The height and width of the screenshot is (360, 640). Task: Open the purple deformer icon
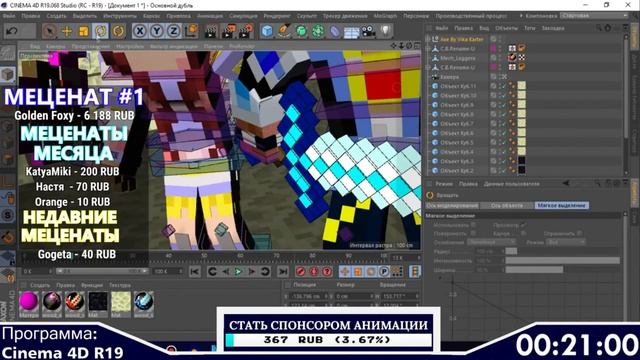(x=335, y=31)
